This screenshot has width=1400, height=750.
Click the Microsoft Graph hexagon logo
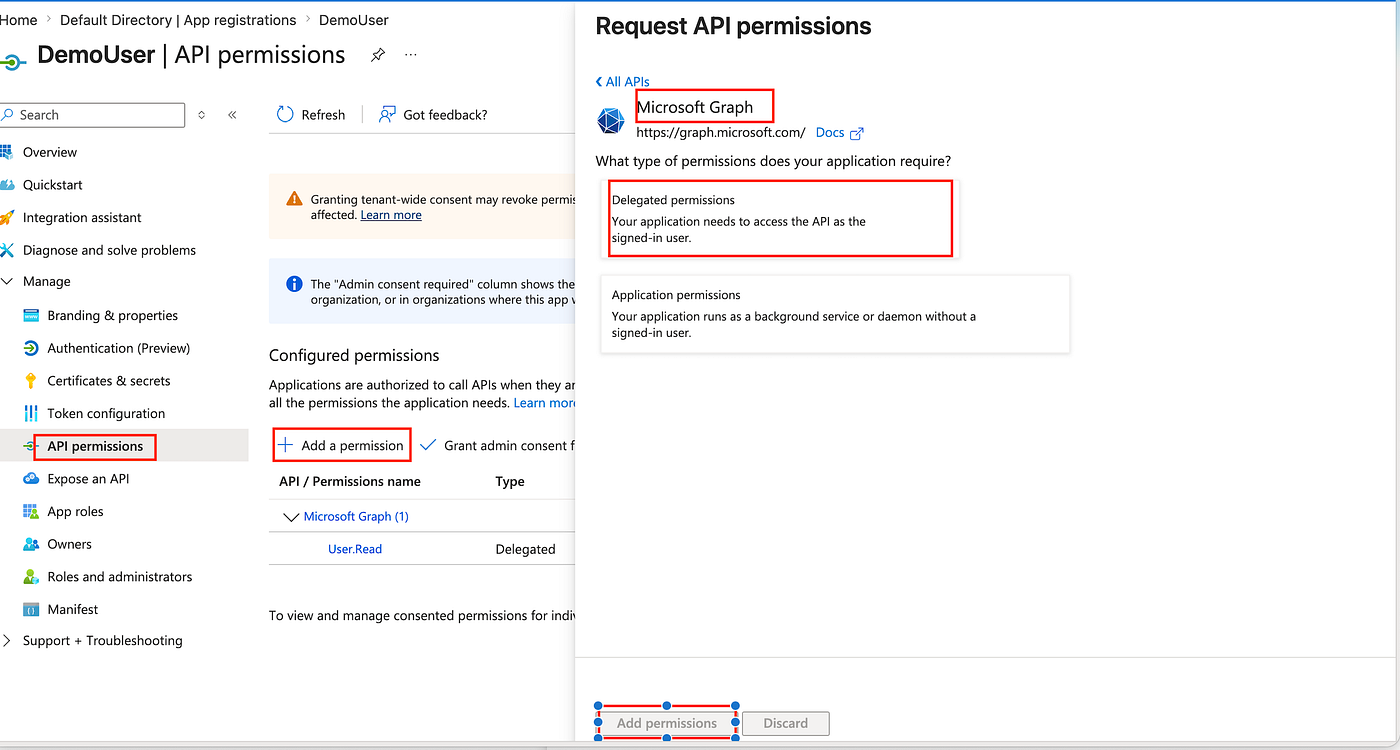tap(611, 121)
